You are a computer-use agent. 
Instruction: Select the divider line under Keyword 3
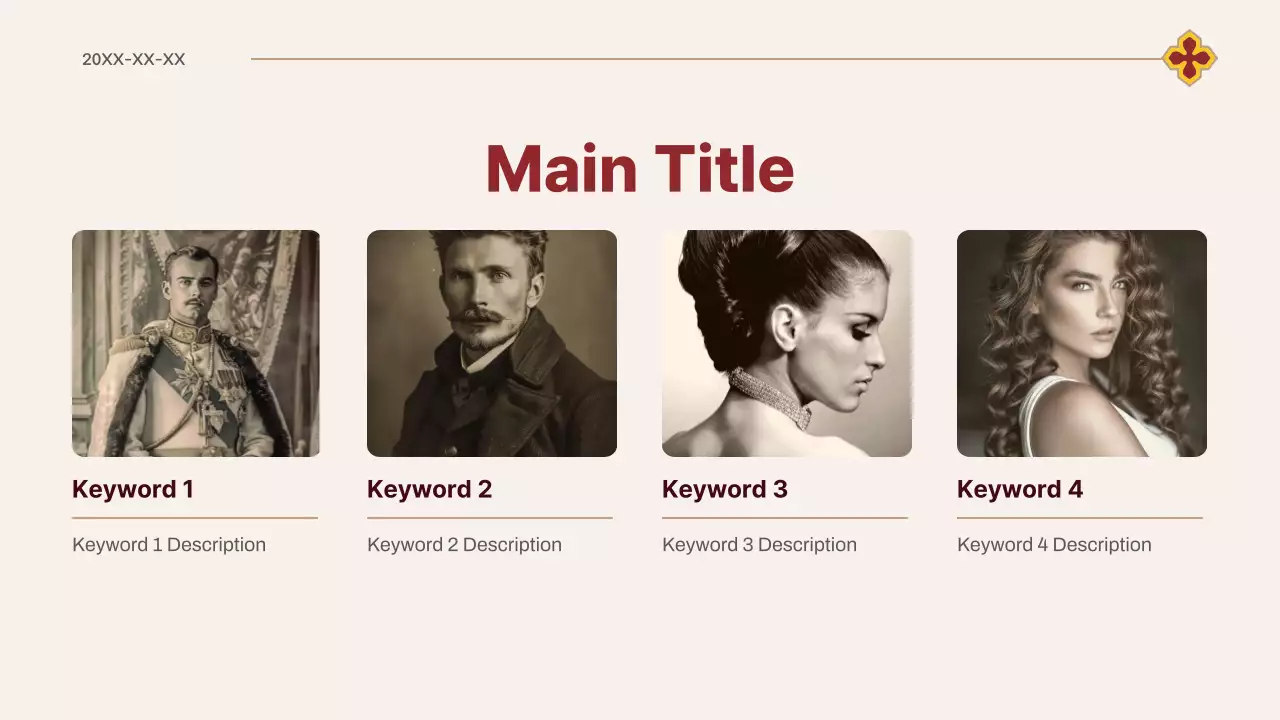point(785,518)
